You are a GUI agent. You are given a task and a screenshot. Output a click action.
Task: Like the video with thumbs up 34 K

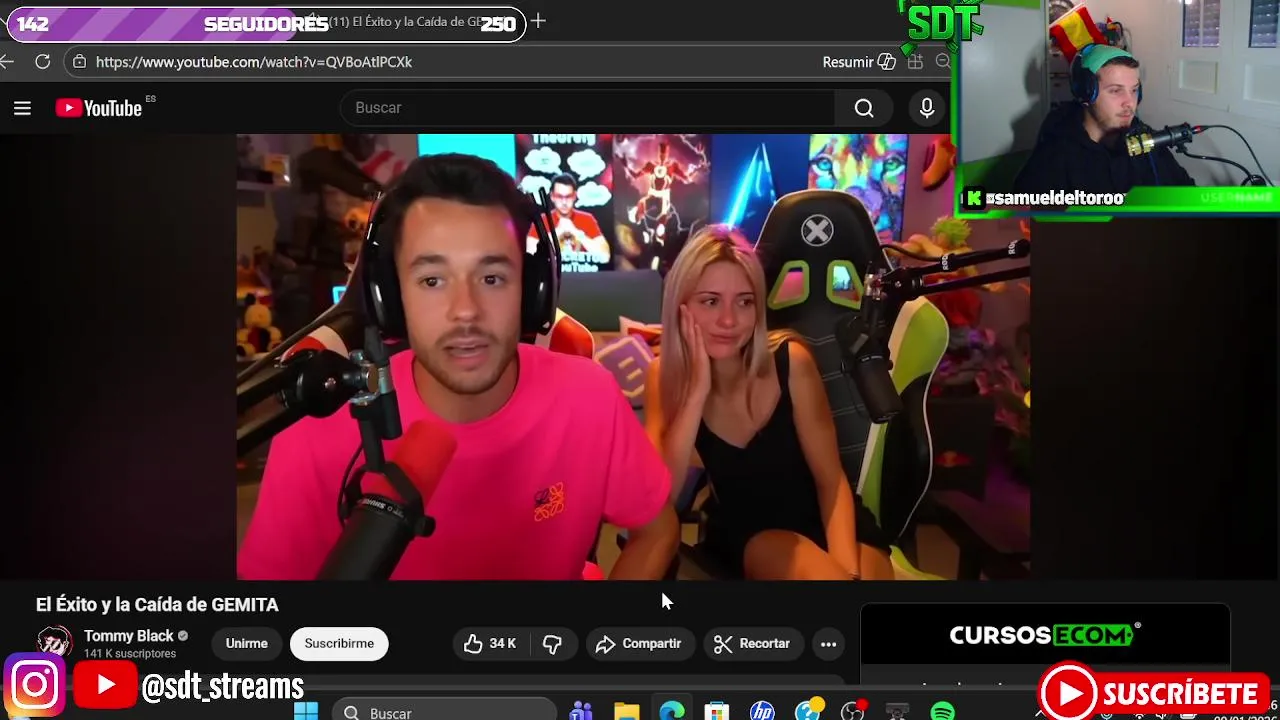click(490, 644)
